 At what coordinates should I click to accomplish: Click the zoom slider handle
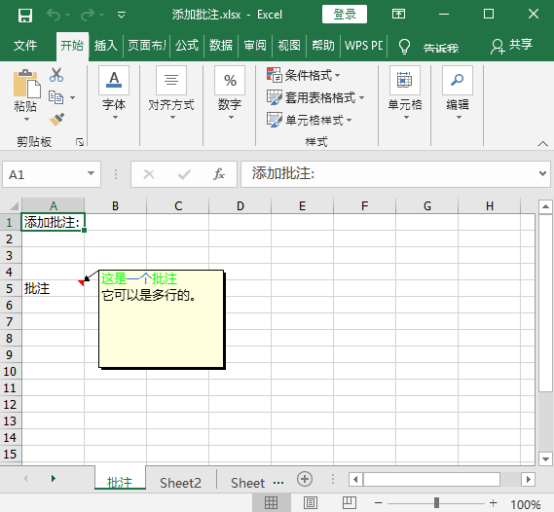[437, 502]
